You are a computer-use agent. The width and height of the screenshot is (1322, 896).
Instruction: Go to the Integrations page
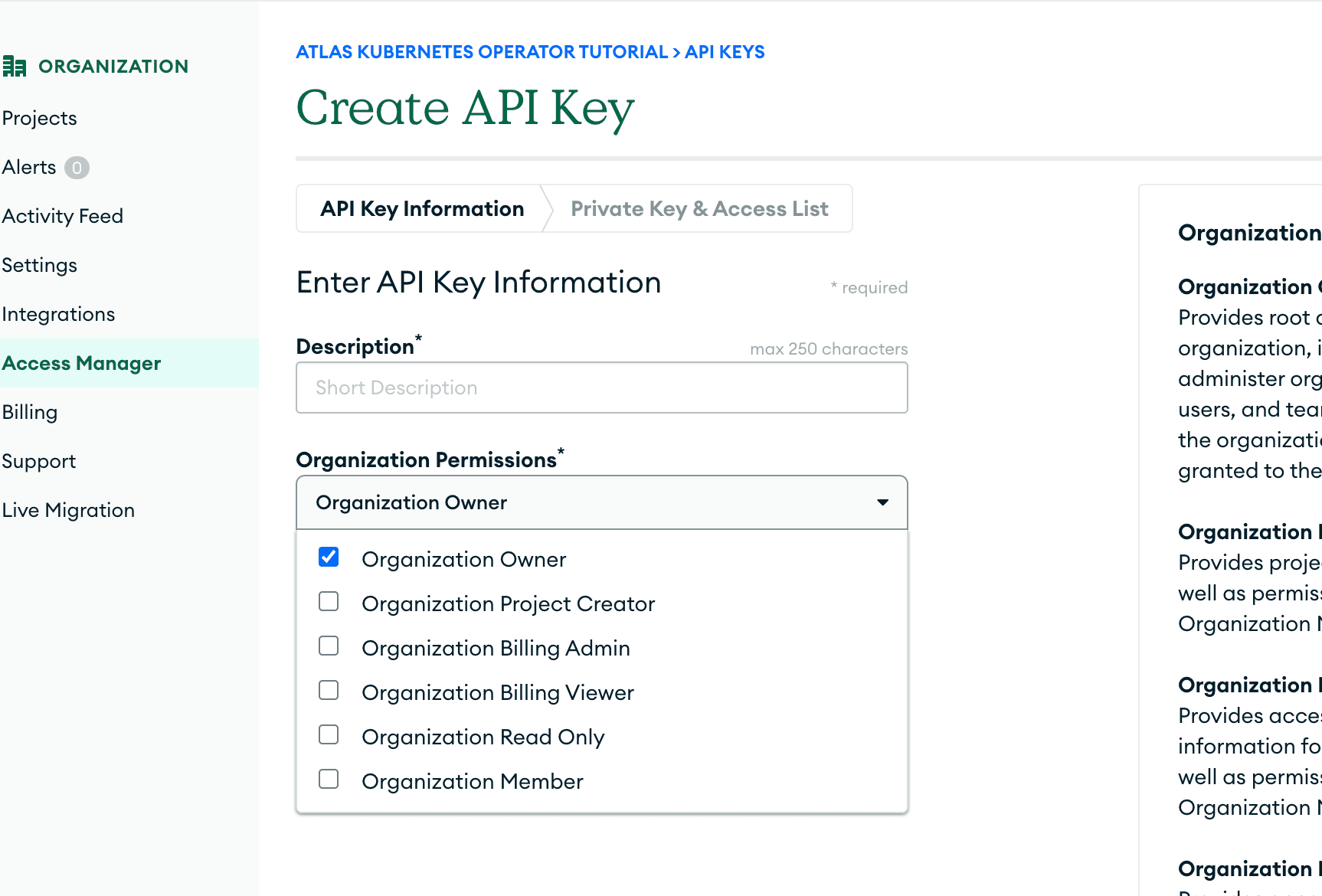58,313
